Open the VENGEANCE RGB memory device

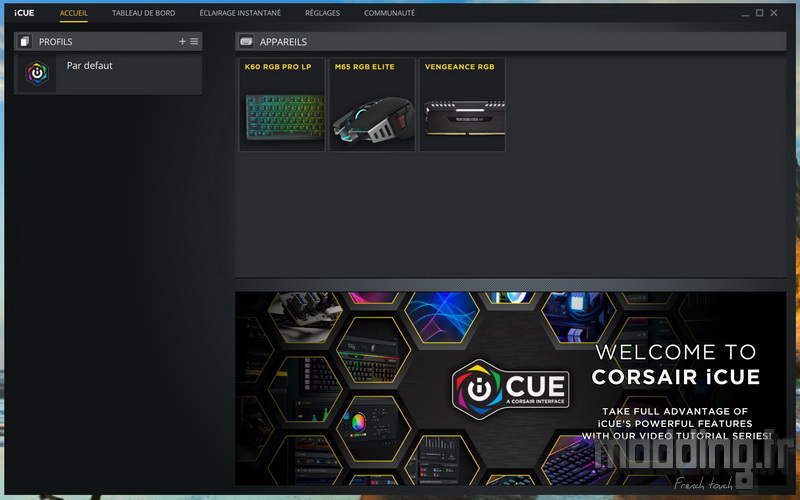tap(462, 105)
